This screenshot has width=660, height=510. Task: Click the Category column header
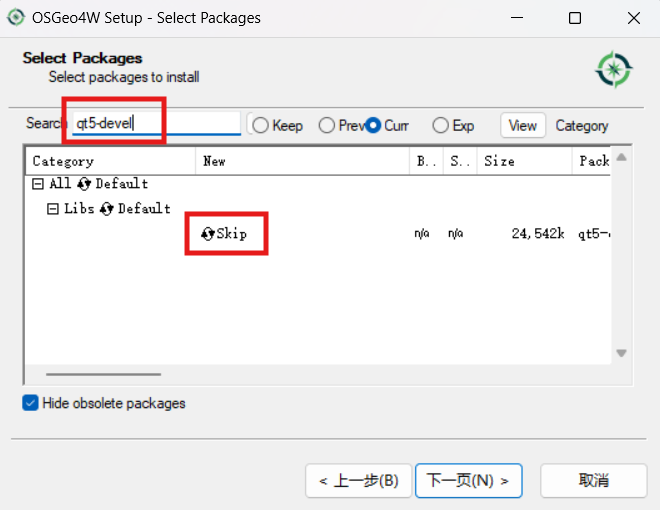pos(111,161)
